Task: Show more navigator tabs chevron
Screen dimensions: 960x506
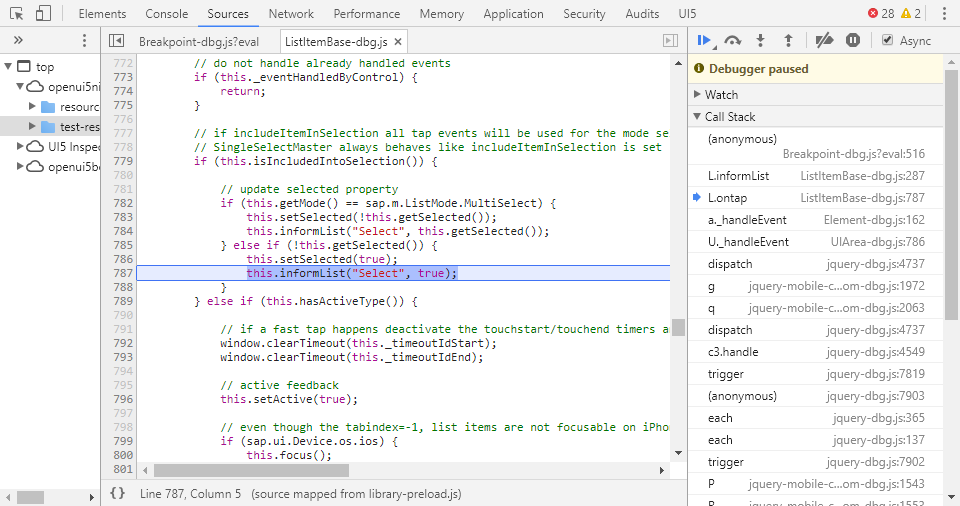Action: 18,40
